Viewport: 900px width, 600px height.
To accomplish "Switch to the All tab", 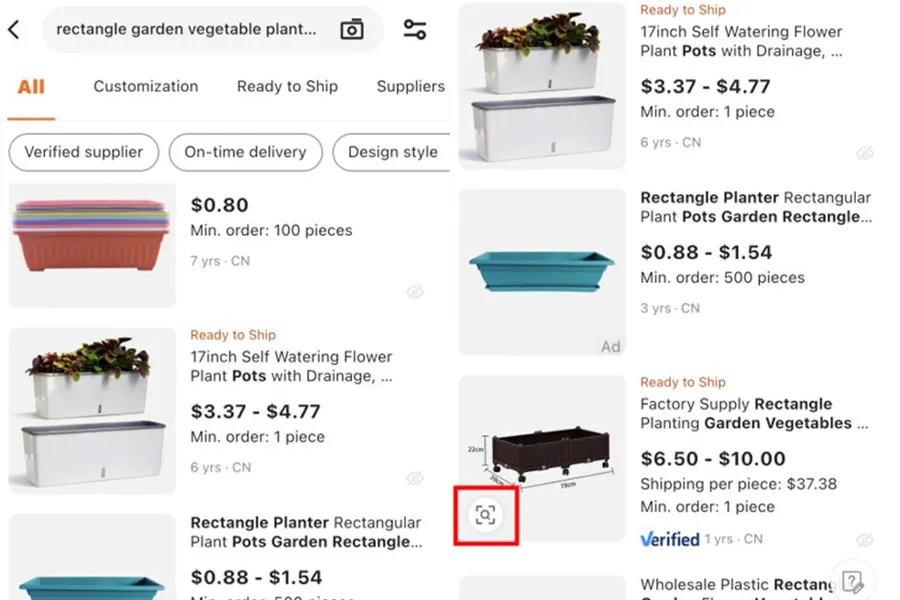I will (x=31, y=87).
